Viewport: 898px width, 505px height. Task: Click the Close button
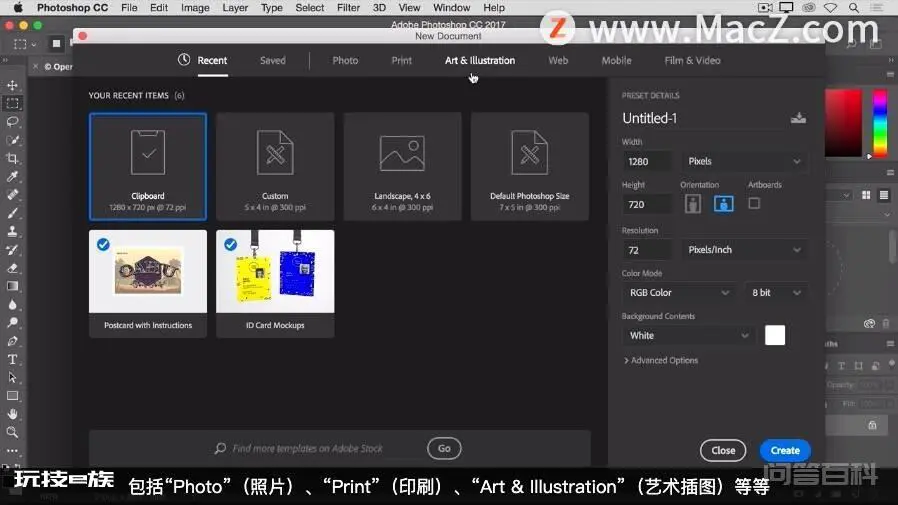[723, 451]
